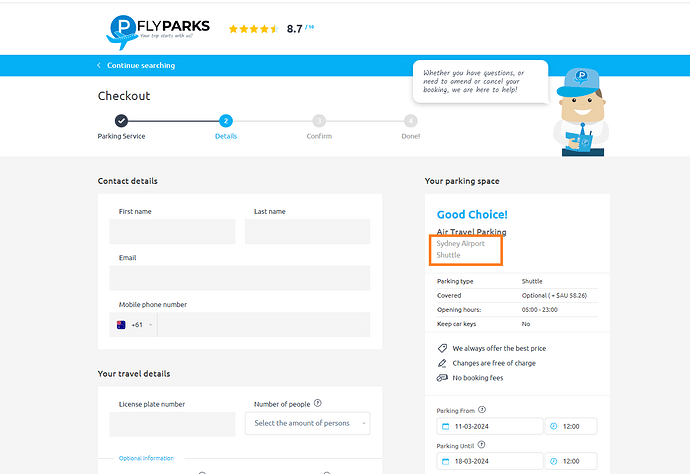
Task: Select the Done step circle
Action: (411, 121)
